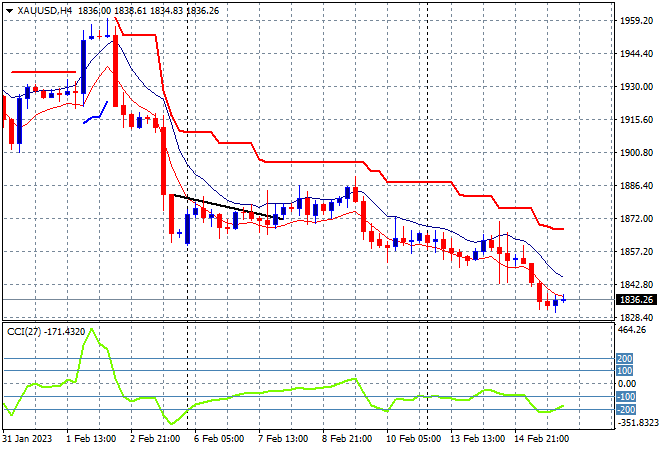Screen dimensions: 660x450
Task: Click the last blue candle at chart end
Action: pyautogui.click(x=556, y=303)
